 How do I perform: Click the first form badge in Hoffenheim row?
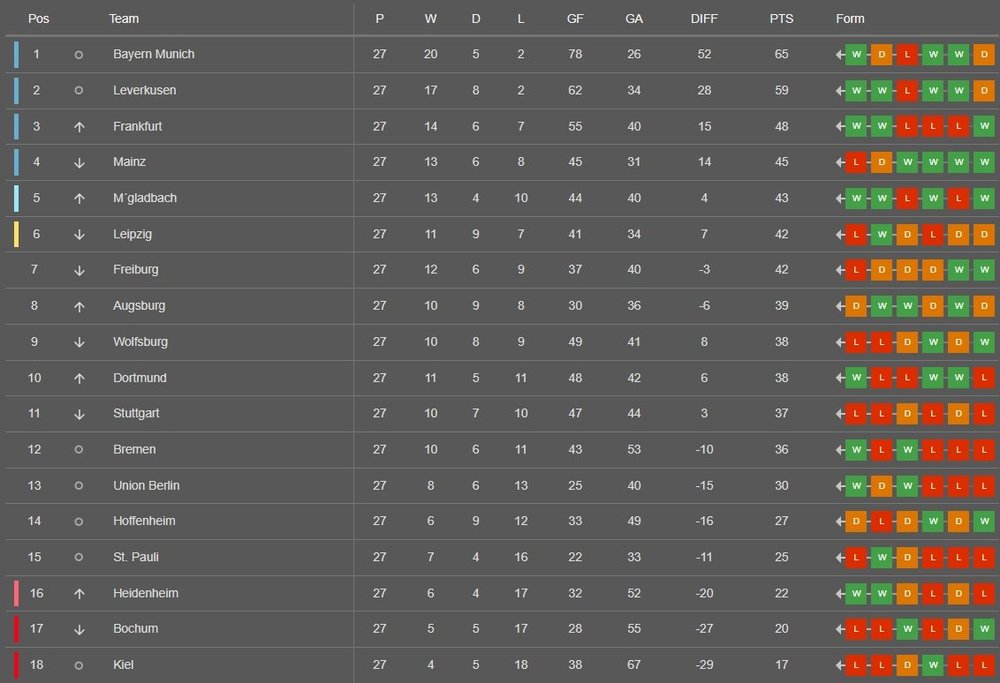[x=855, y=521]
